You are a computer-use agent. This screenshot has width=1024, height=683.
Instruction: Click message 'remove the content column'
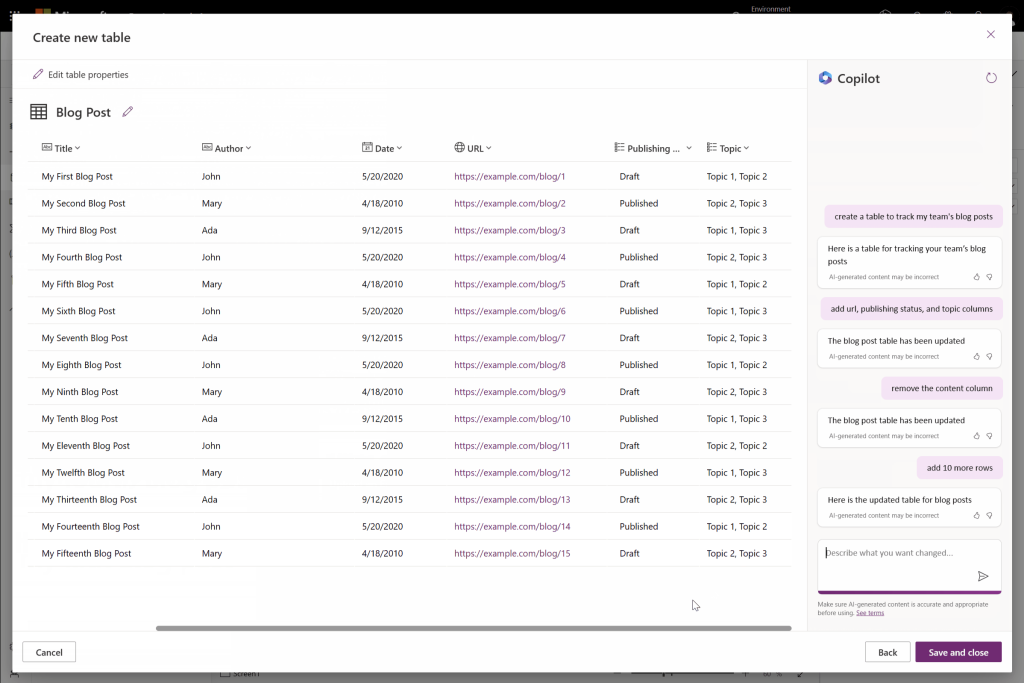(x=942, y=389)
